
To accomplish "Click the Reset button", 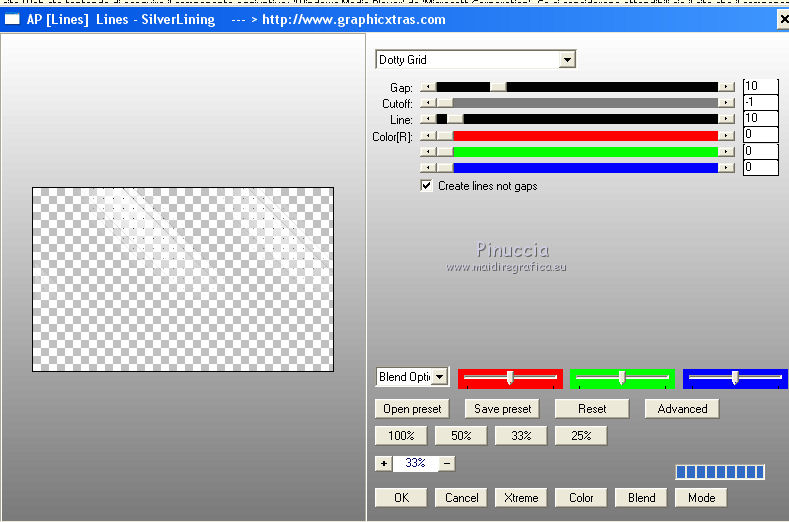I will tap(592, 409).
